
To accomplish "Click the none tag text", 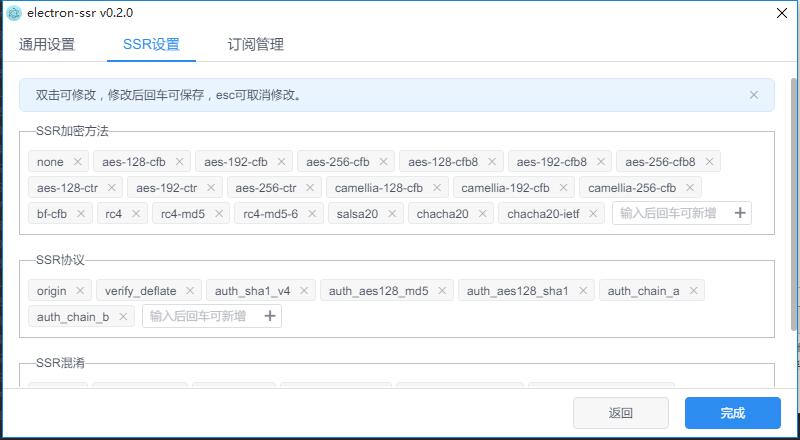I will click(51, 162).
